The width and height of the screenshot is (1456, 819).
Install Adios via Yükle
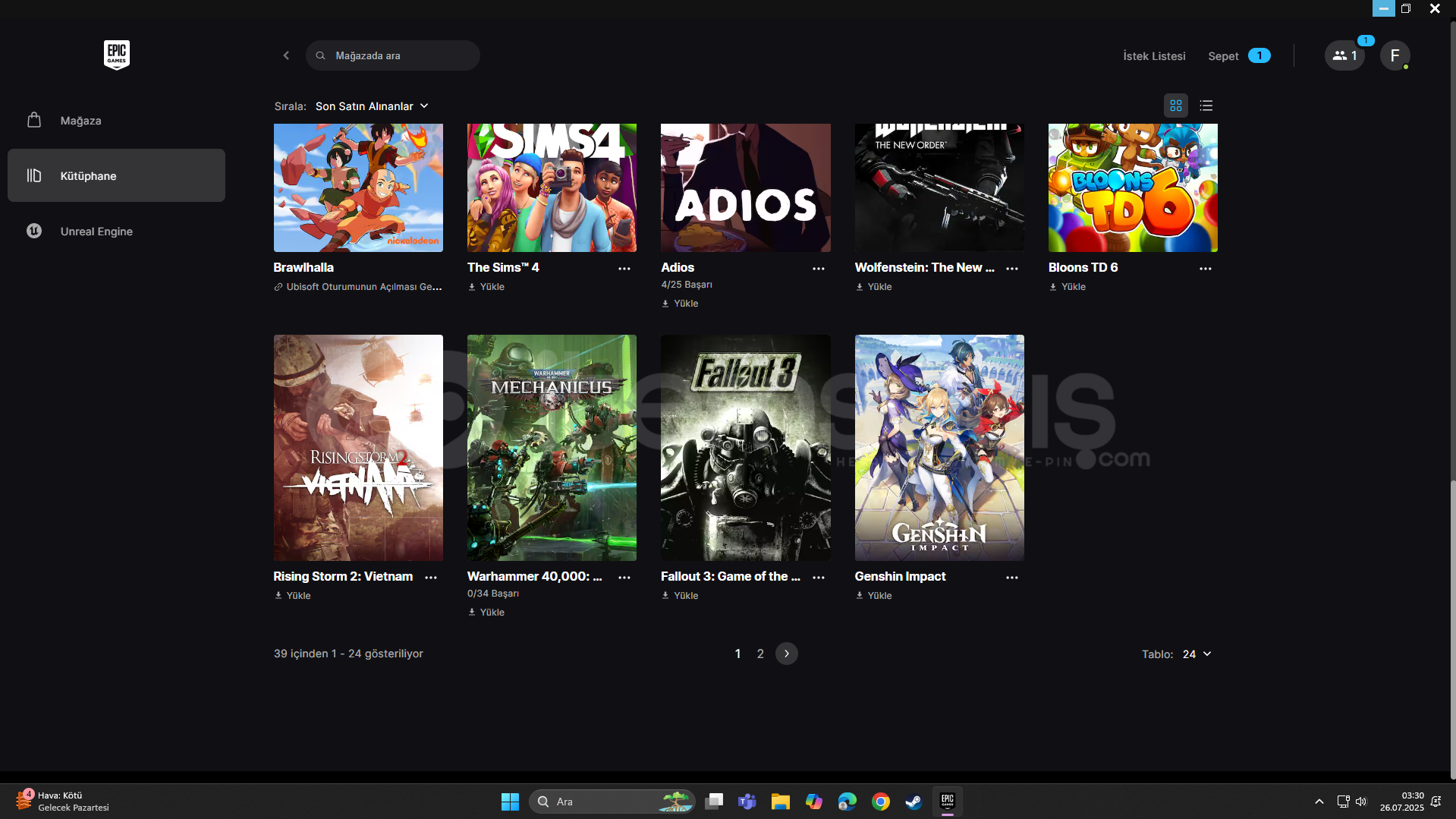tap(680, 304)
